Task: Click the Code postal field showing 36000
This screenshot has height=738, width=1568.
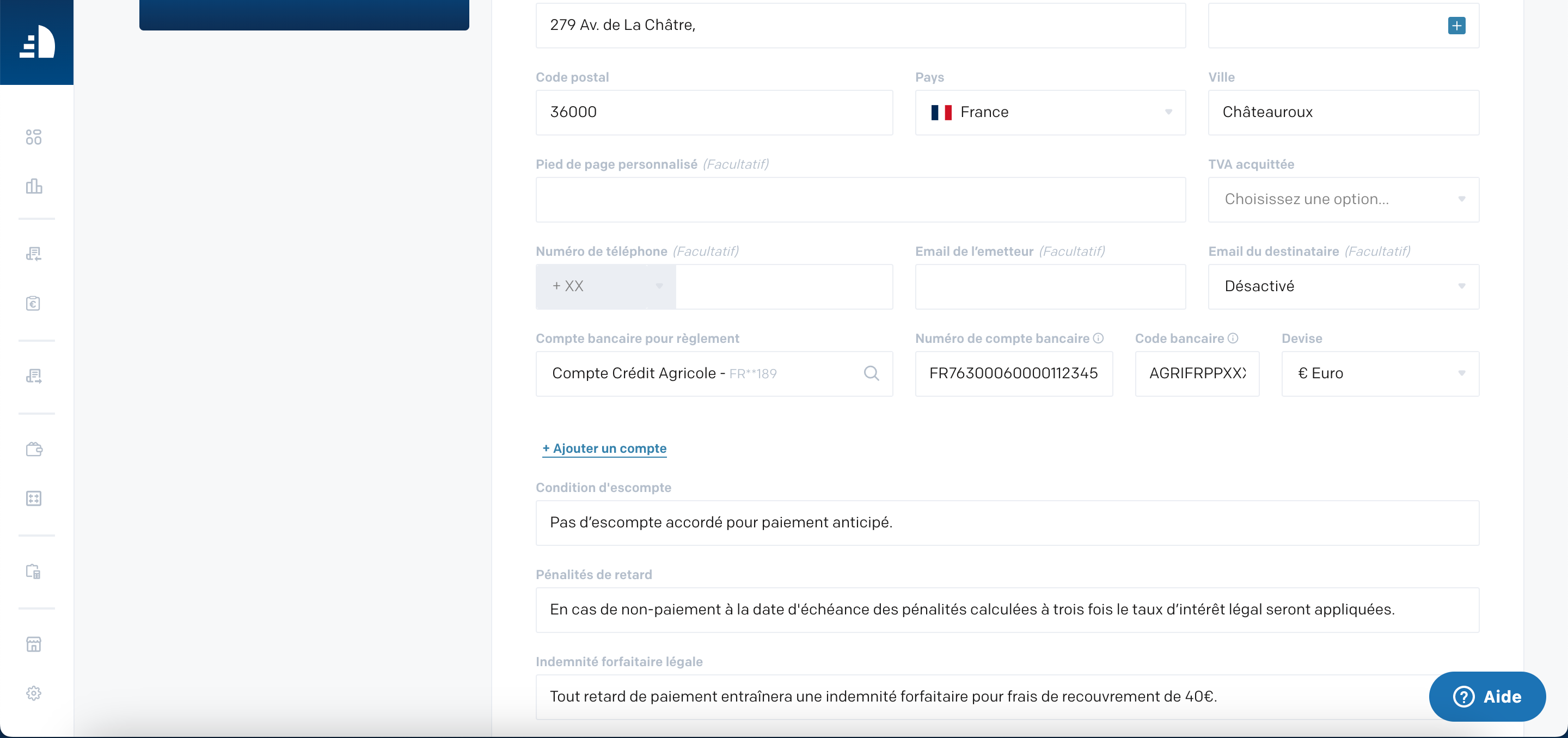Action: click(714, 113)
